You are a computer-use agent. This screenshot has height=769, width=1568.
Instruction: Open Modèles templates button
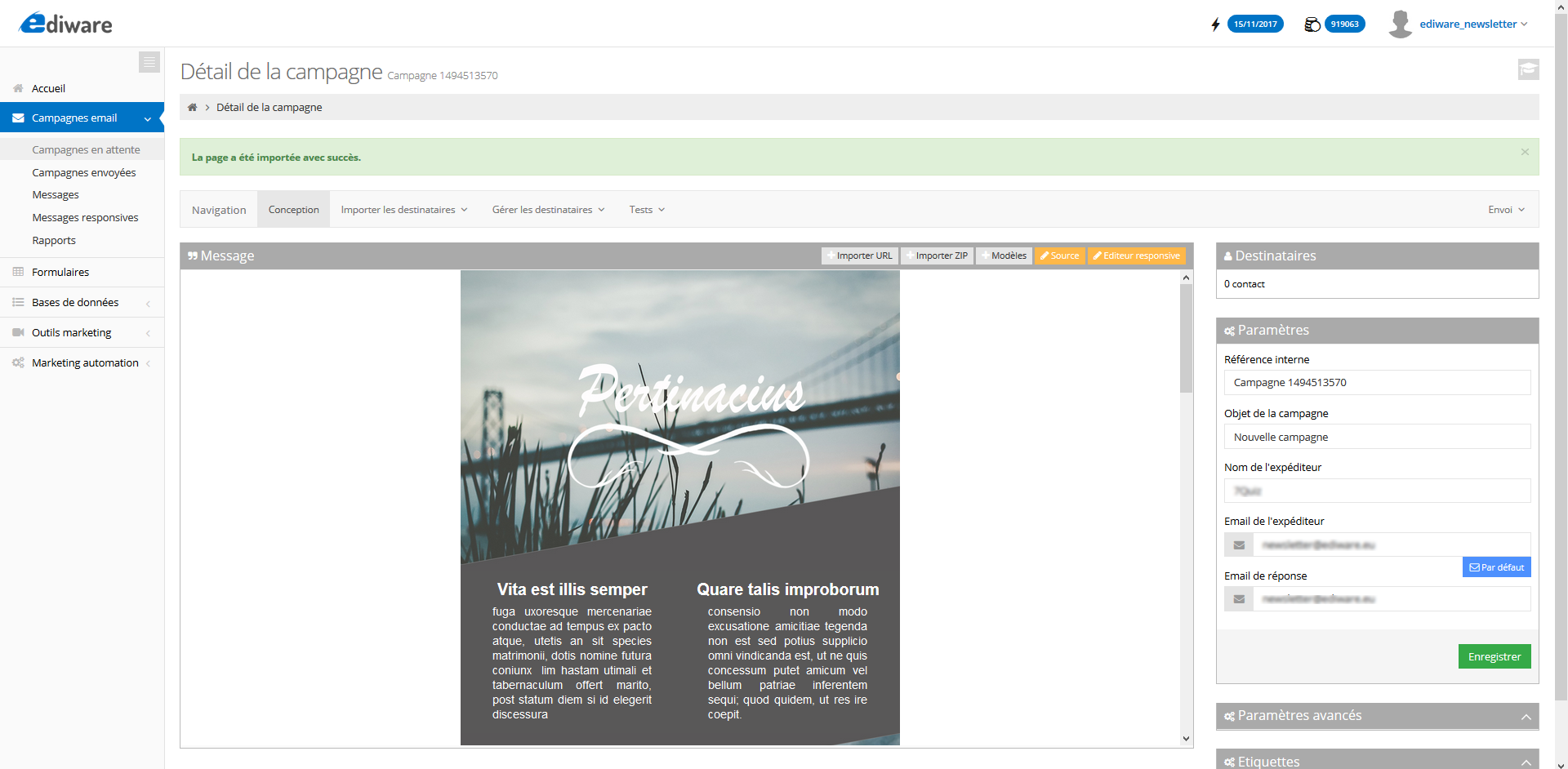pos(1004,256)
